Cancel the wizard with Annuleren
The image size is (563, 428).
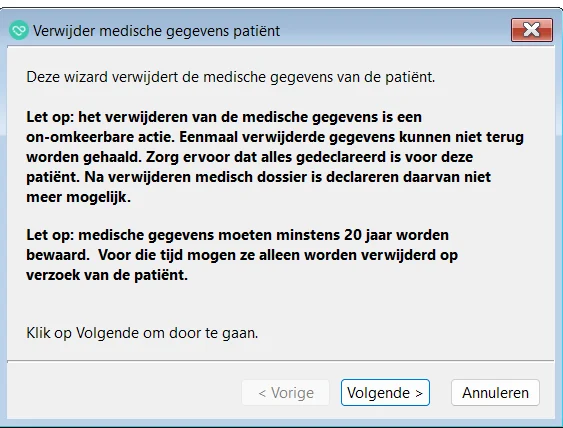(x=495, y=392)
